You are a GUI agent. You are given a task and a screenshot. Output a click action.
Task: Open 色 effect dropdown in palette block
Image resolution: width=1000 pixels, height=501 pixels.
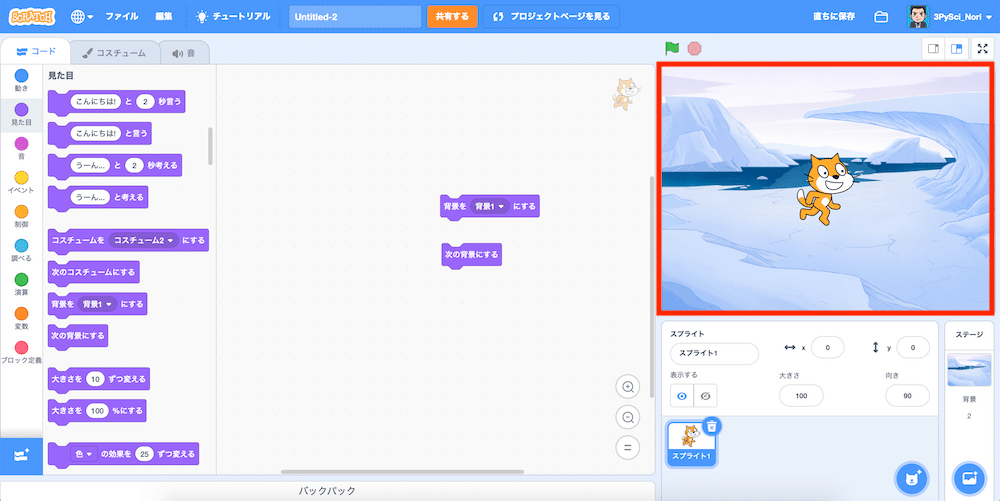(84, 454)
